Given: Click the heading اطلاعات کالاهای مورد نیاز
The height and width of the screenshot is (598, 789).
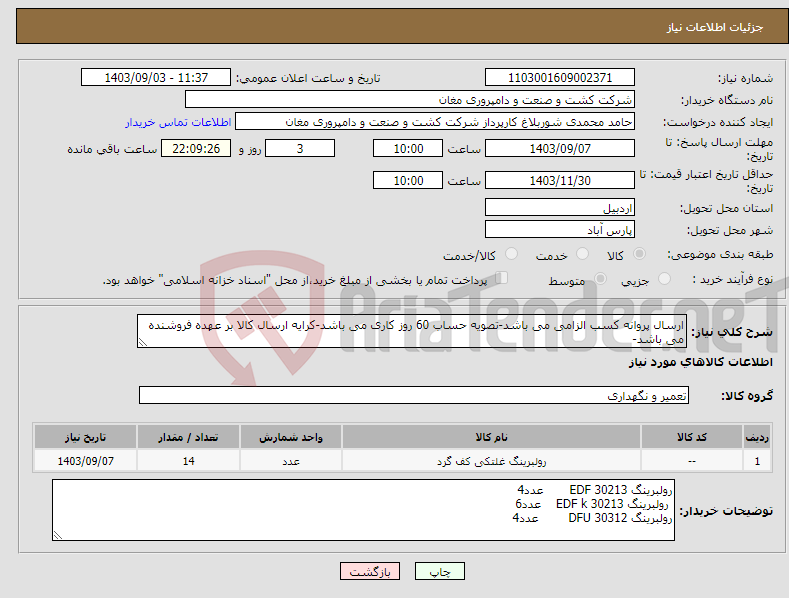Looking at the screenshot, I should coord(700,362).
